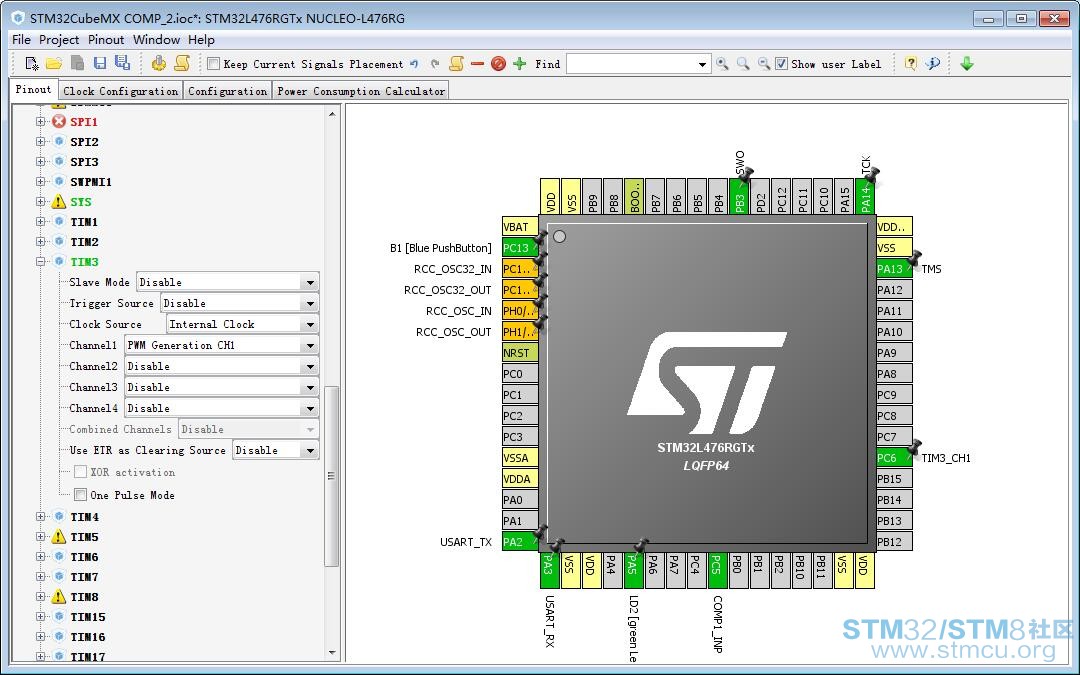Expand the TIM4 tree node
The height and width of the screenshot is (675, 1080).
pos(41,517)
